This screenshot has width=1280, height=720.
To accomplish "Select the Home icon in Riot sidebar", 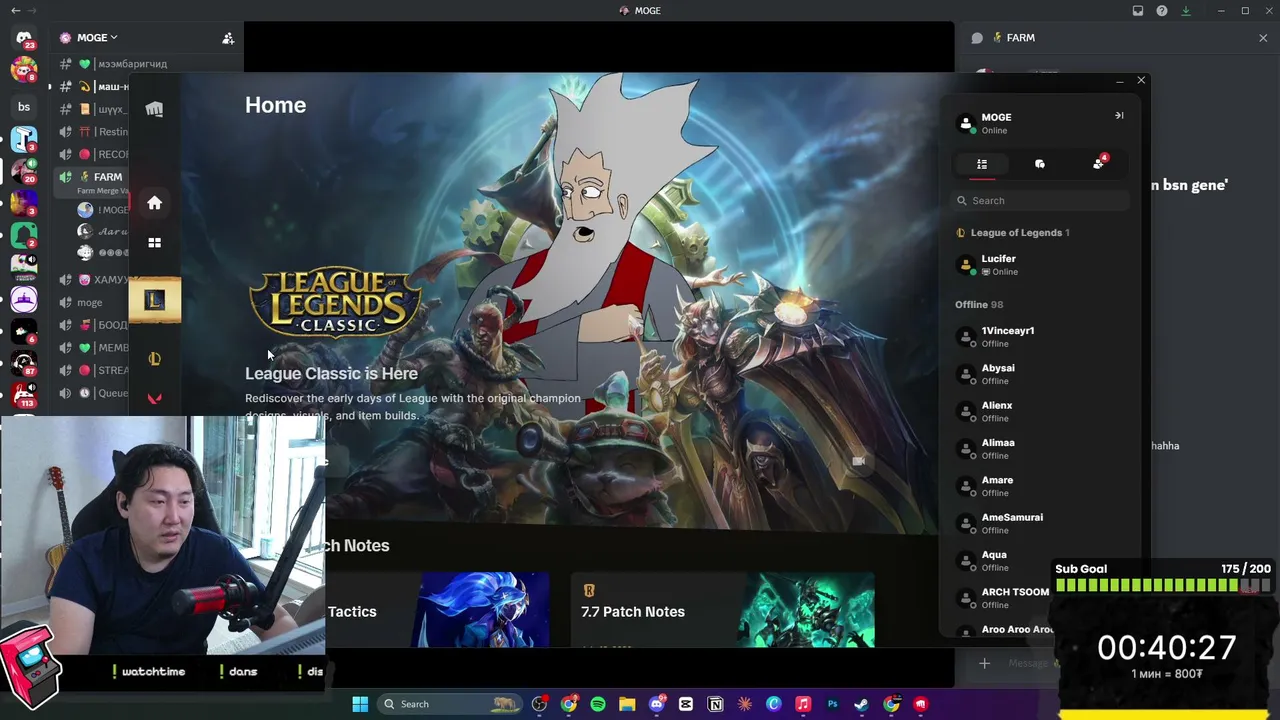I will (x=154, y=203).
